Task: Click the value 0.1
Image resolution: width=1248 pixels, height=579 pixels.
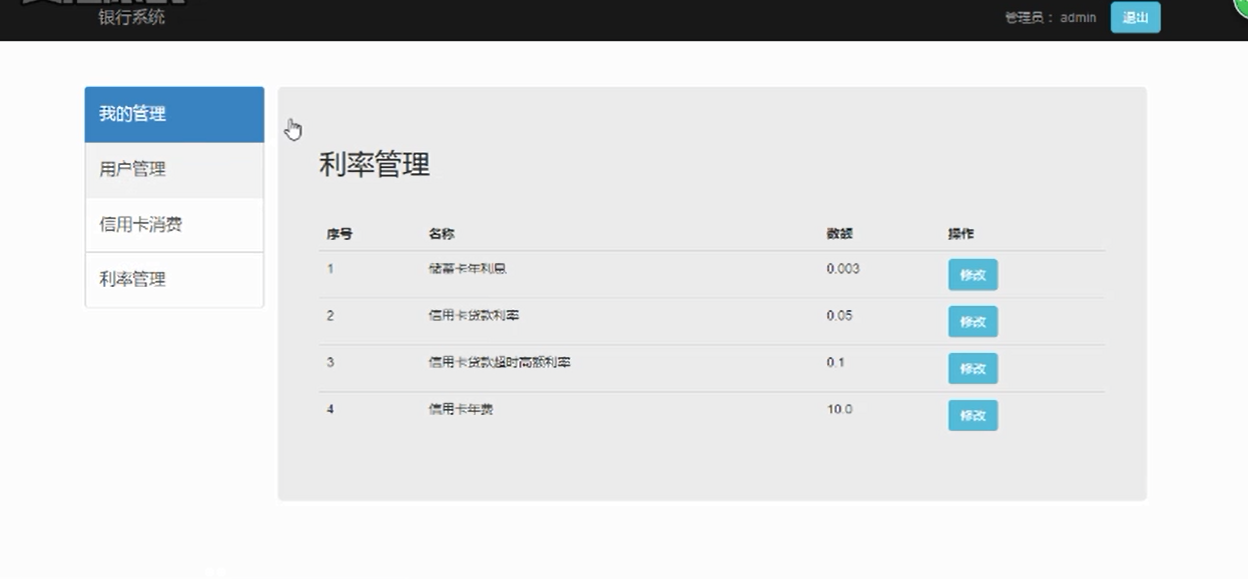Action: (x=835, y=363)
